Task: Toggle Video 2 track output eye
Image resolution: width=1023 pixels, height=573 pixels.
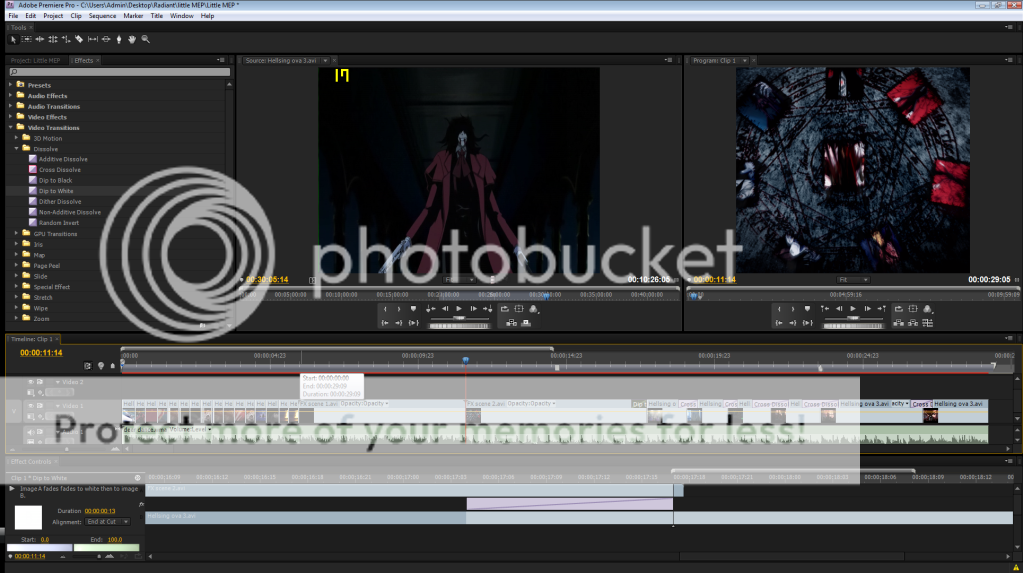Action: point(30,382)
